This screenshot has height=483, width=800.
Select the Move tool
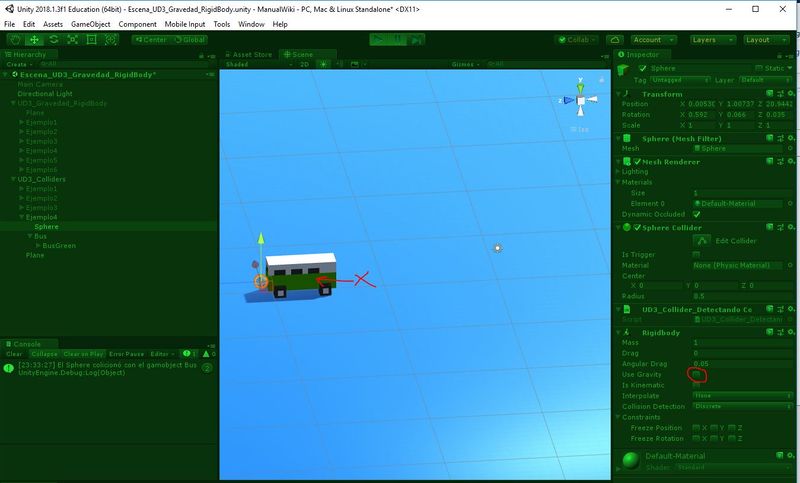(x=34, y=39)
